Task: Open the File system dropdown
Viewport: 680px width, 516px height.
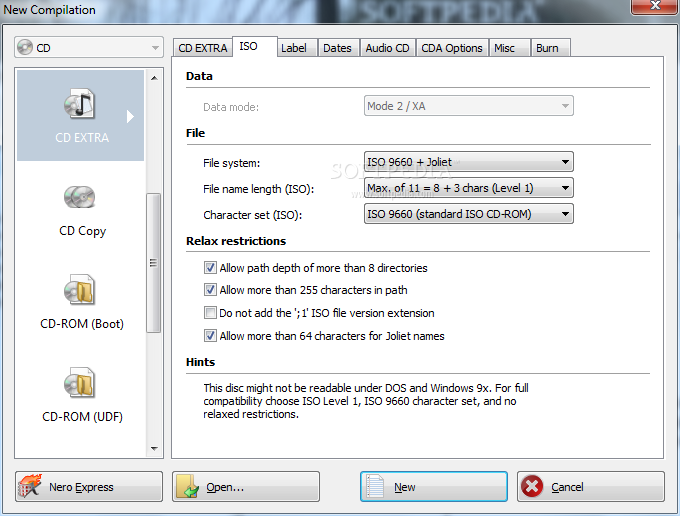Action: (469, 162)
